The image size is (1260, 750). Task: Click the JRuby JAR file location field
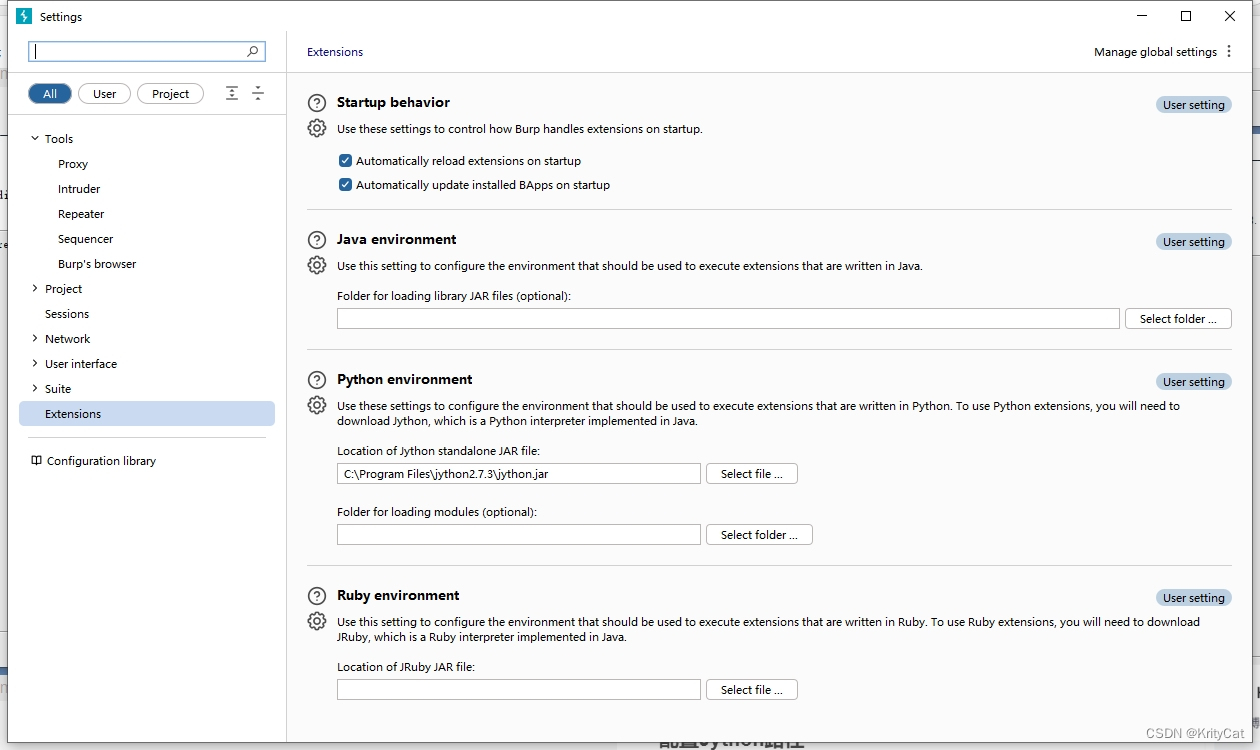click(x=519, y=690)
